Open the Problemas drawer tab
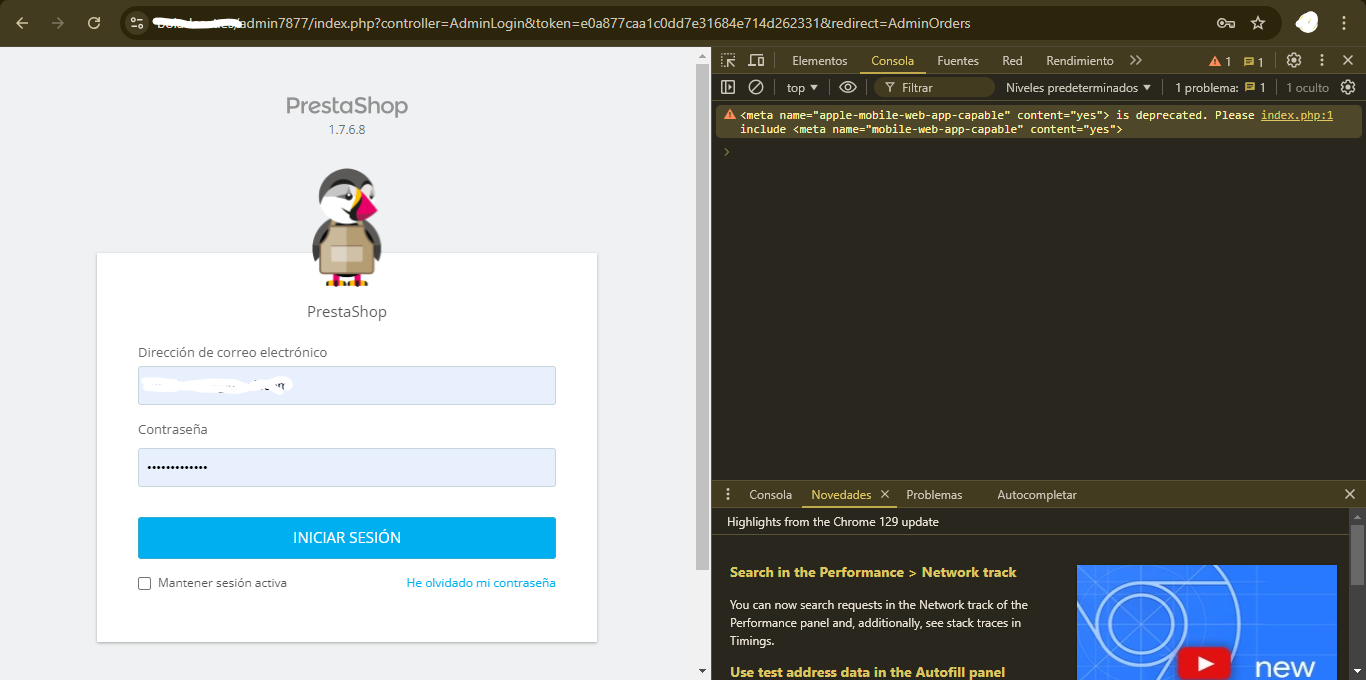Image resolution: width=1366 pixels, height=680 pixels. click(934, 495)
